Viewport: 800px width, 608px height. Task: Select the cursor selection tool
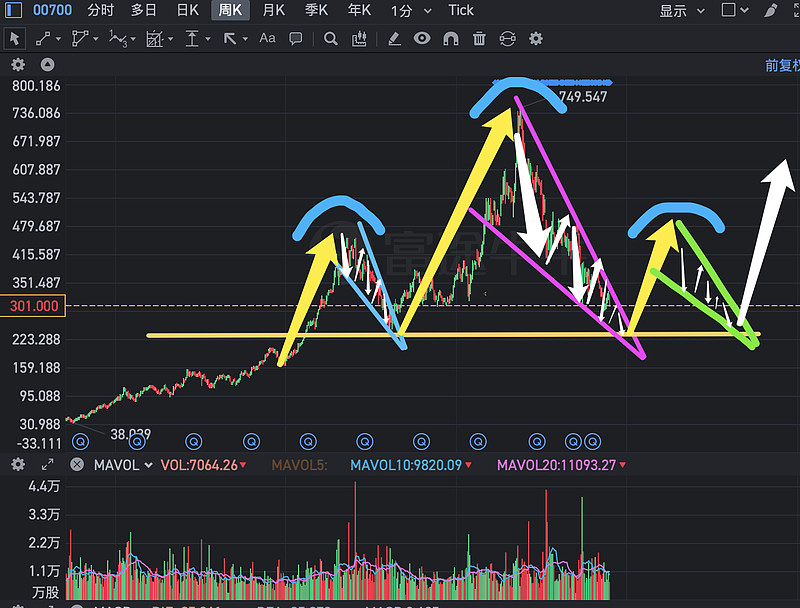pyautogui.click(x=14, y=38)
